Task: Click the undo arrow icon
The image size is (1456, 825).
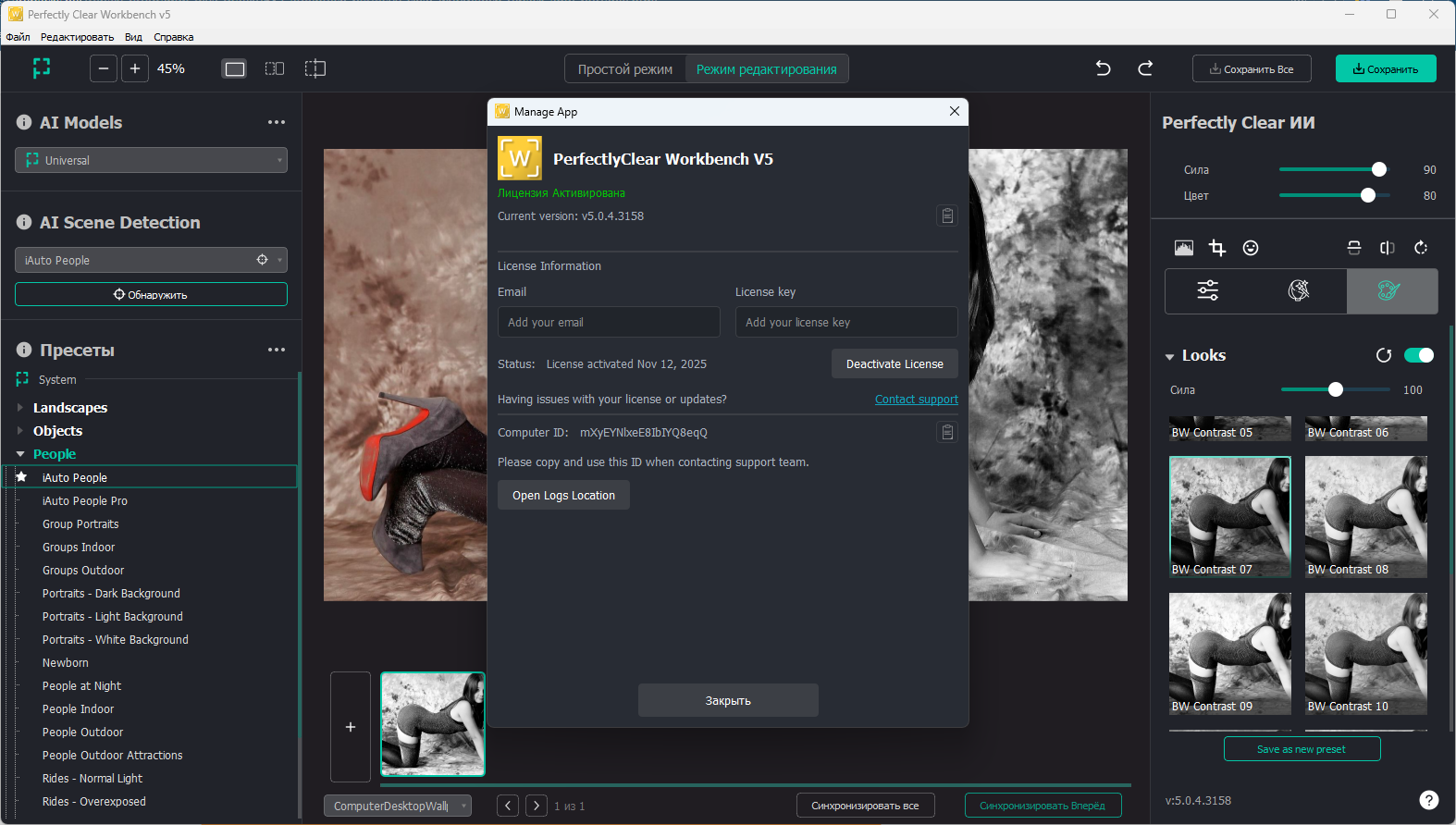Action: coord(1103,68)
